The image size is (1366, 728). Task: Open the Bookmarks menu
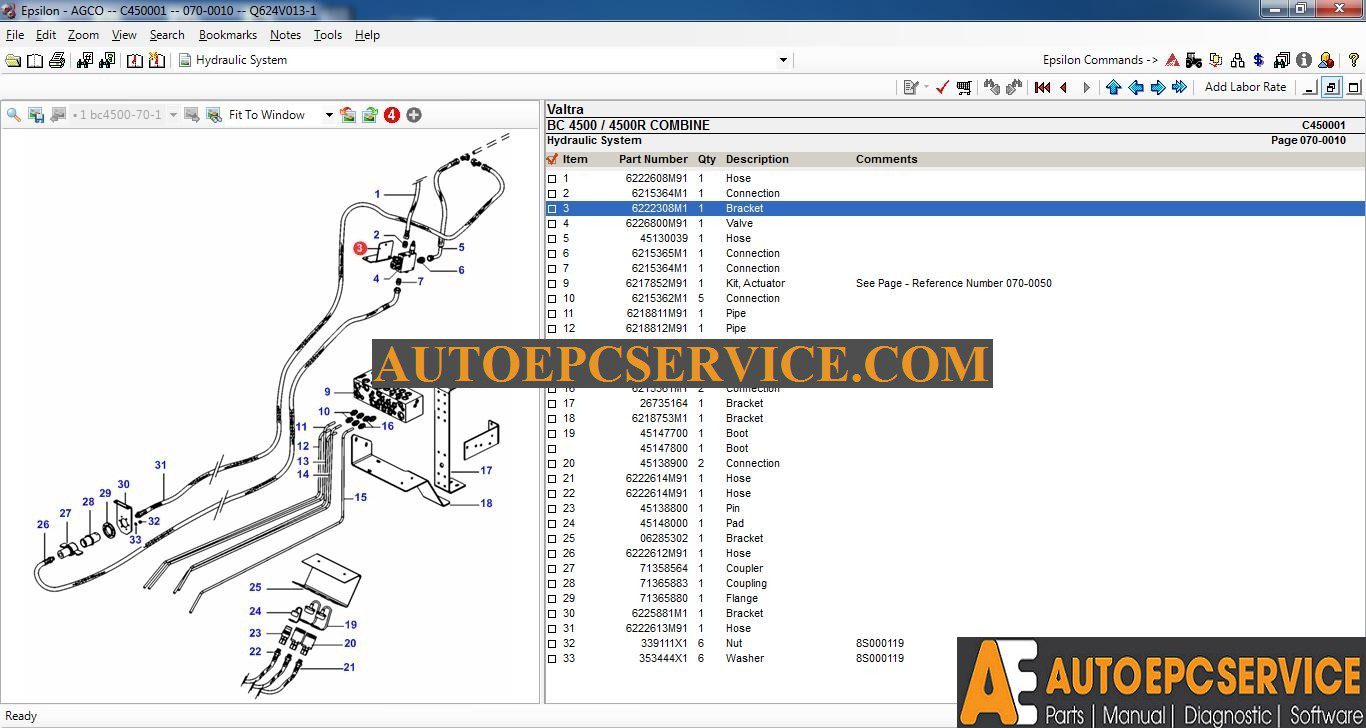[x=228, y=35]
